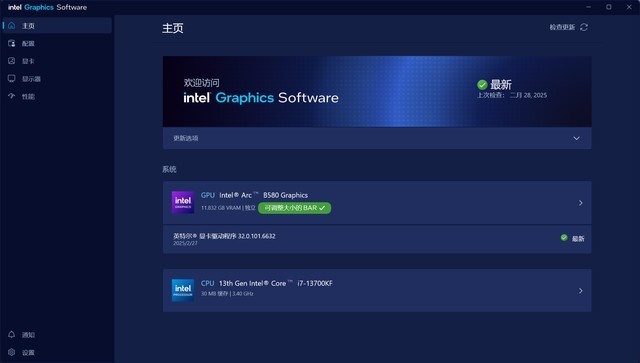Open CPU details with the right chevron

click(580, 291)
